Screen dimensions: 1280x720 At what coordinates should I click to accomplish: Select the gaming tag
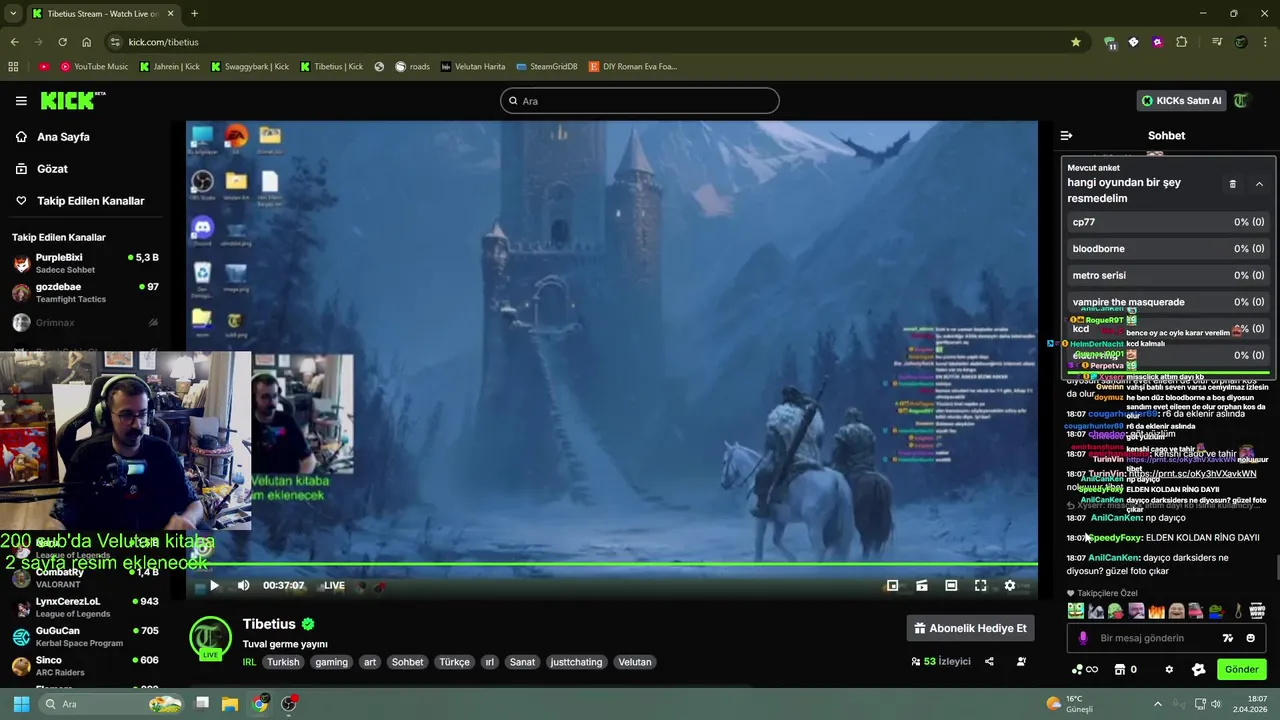coord(332,662)
